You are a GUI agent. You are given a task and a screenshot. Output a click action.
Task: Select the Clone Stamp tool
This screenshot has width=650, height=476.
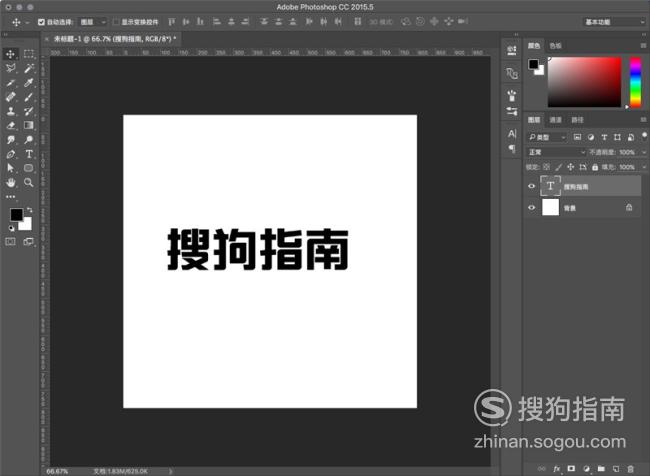click(11, 111)
